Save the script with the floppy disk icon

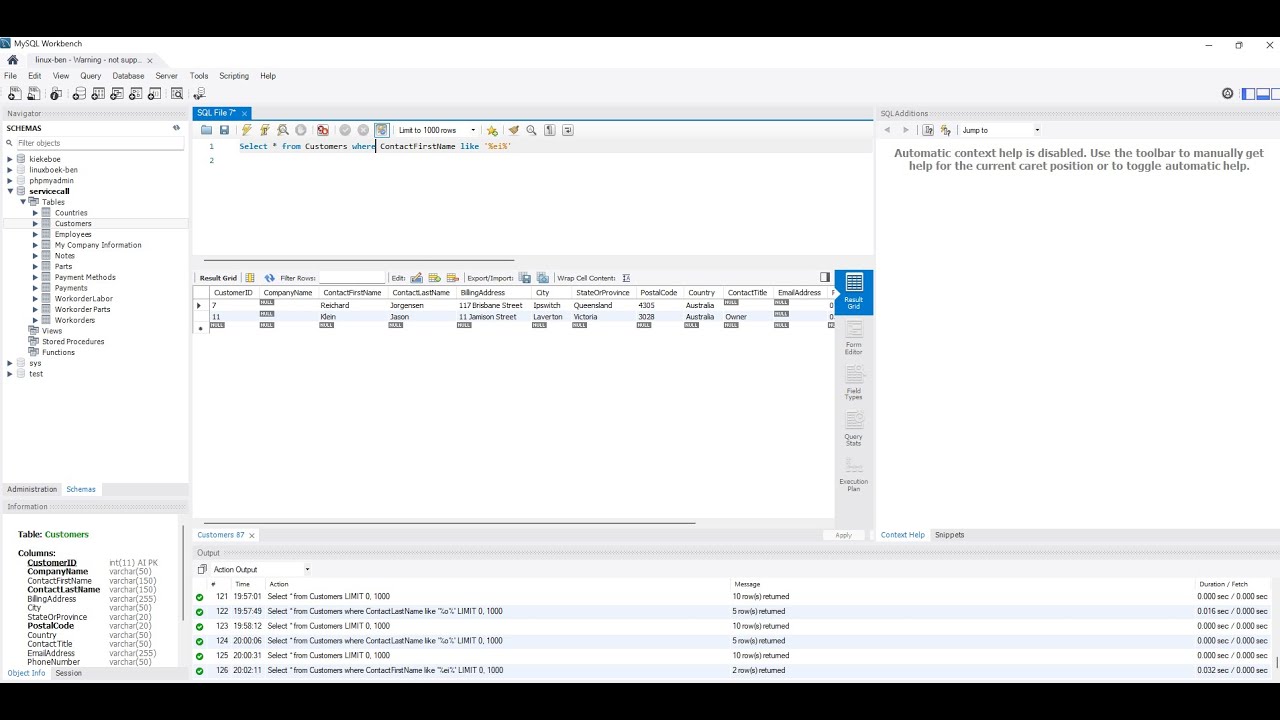(224, 130)
